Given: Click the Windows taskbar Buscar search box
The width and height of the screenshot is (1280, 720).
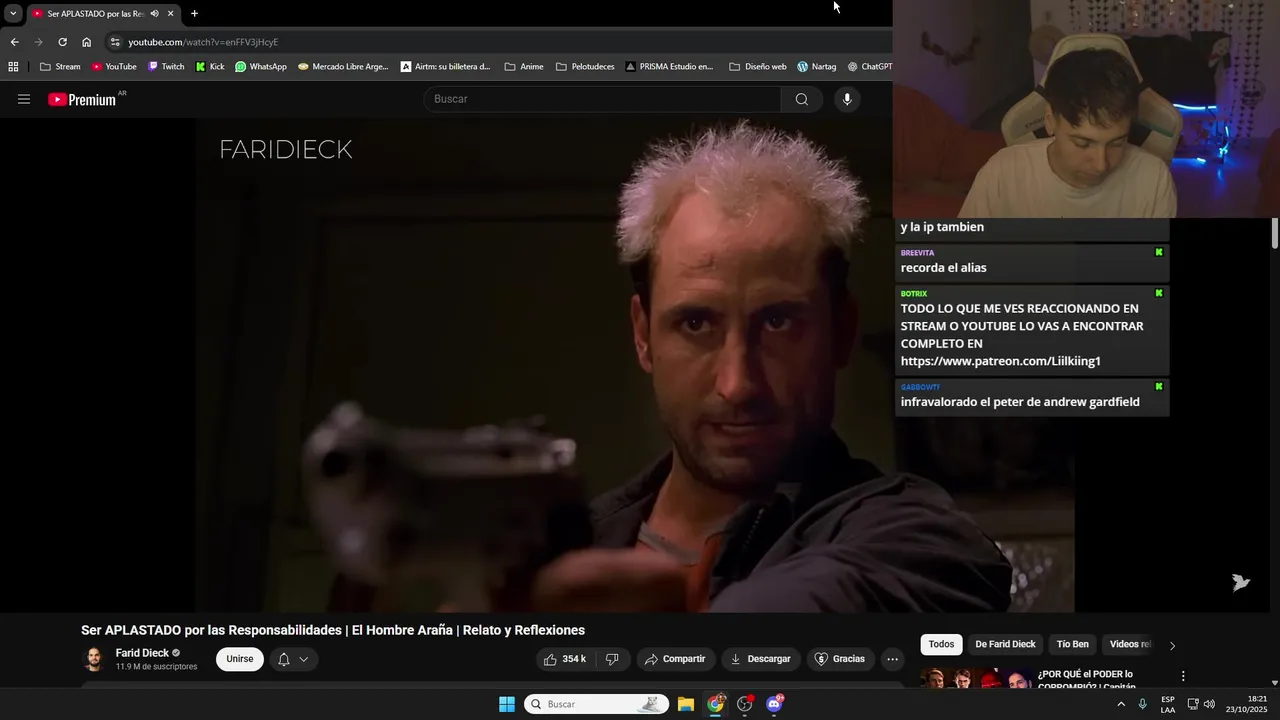Looking at the screenshot, I should (596, 704).
